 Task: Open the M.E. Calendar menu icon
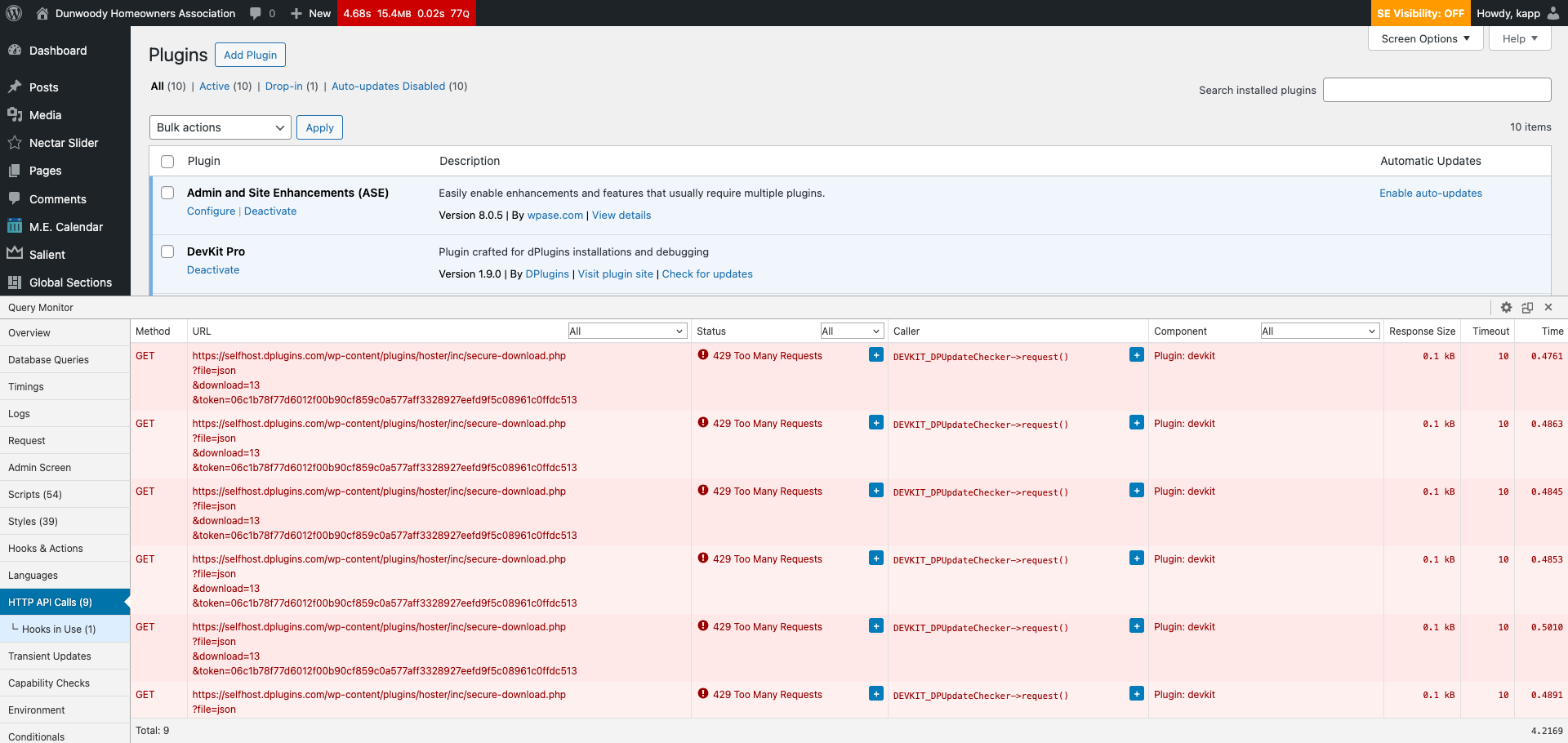pyautogui.click(x=15, y=227)
